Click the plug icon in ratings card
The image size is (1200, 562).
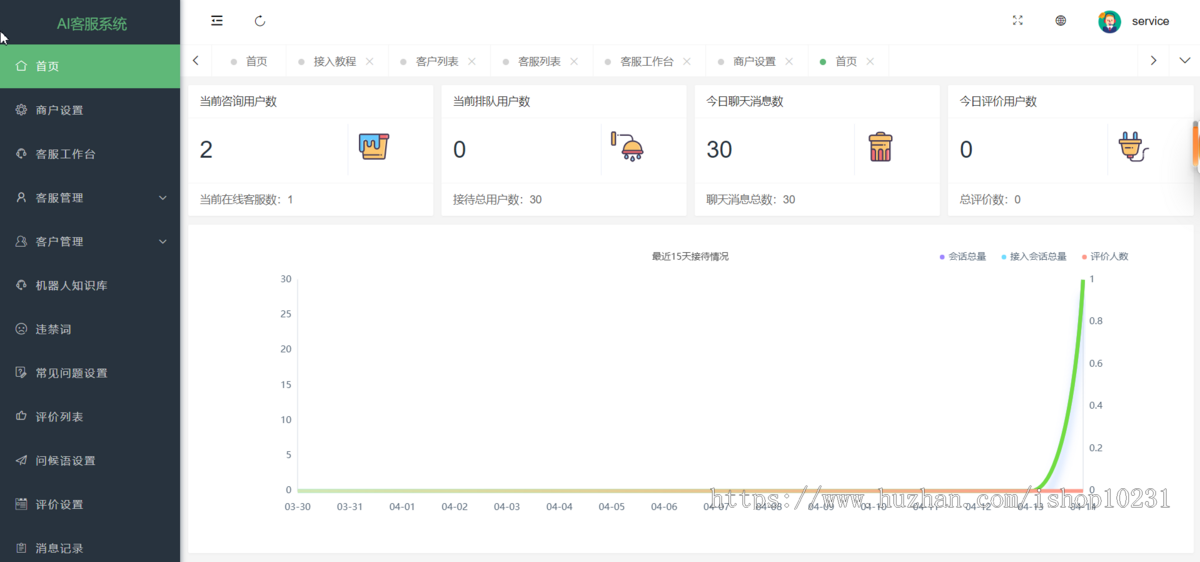click(1132, 148)
